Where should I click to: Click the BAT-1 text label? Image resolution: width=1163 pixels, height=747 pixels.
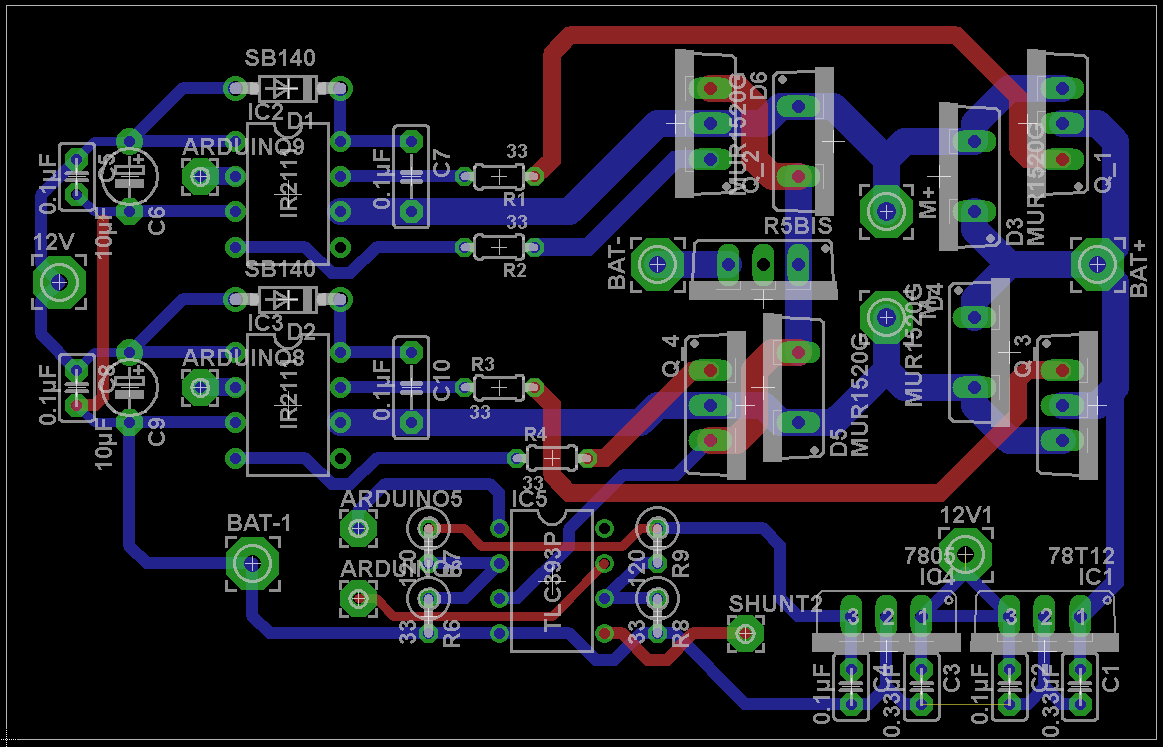tap(259, 523)
